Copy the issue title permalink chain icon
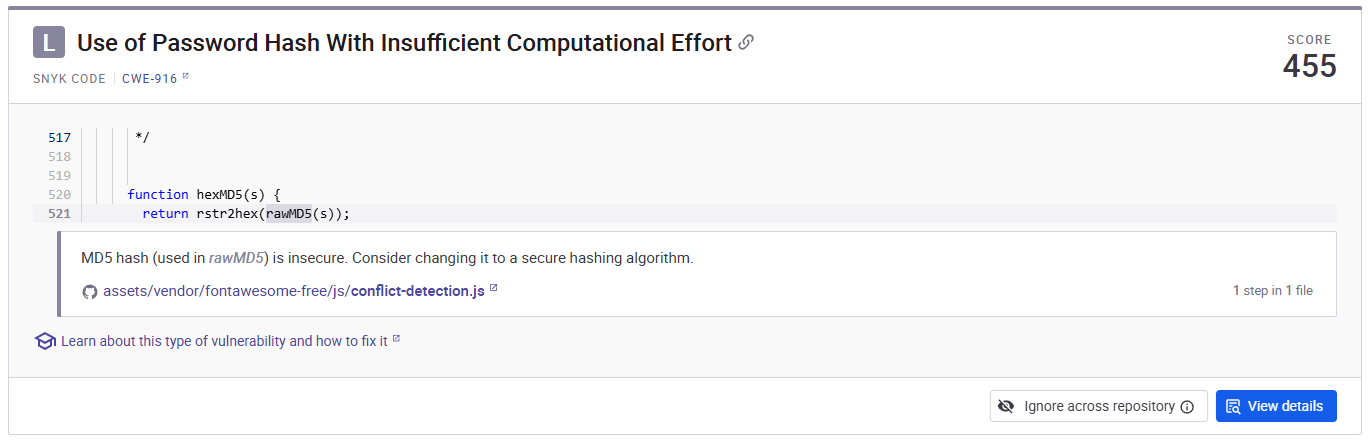Image resolution: width=1368 pixels, height=444 pixels. tap(746, 42)
